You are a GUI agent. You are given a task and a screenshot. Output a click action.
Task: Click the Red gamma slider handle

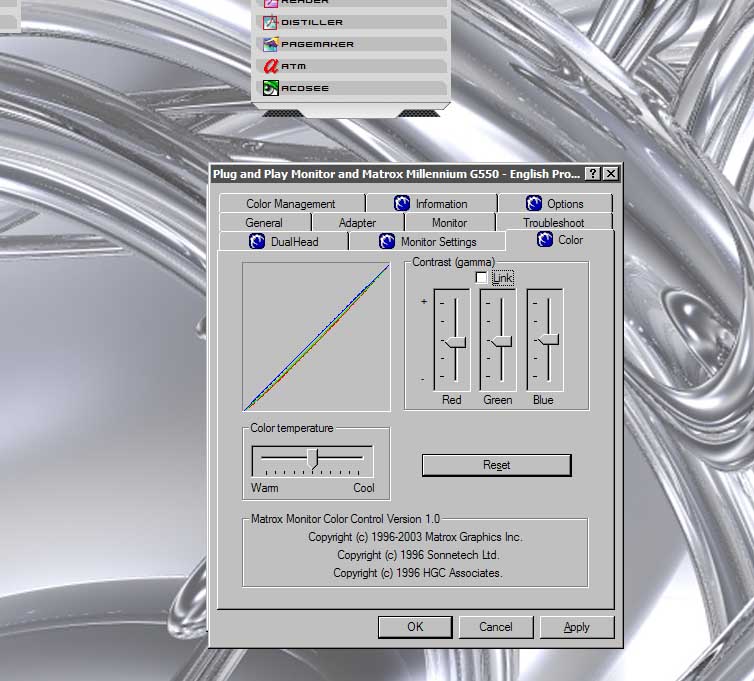455,342
